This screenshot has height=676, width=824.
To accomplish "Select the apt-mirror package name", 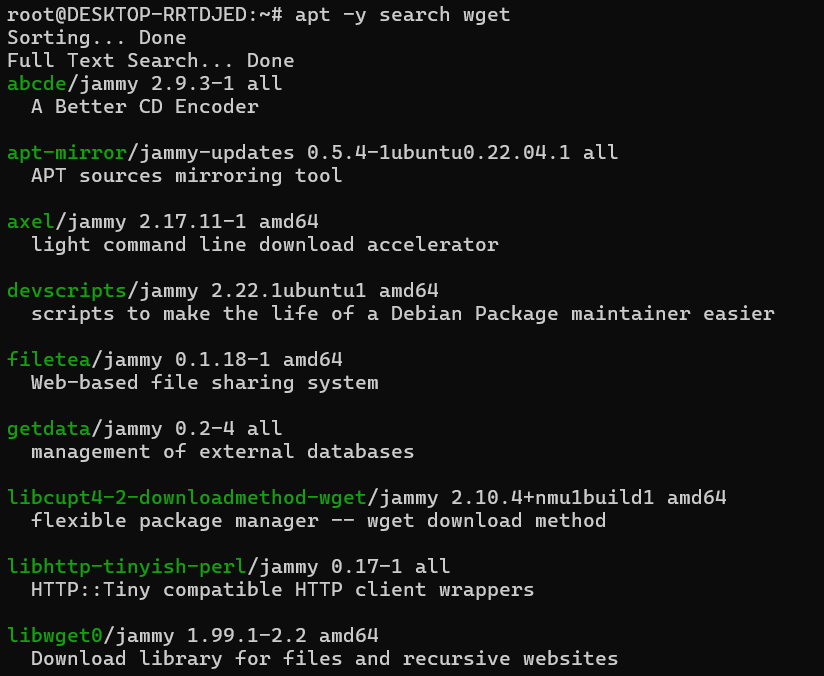I will pyautogui.click(x=66, y=153).
